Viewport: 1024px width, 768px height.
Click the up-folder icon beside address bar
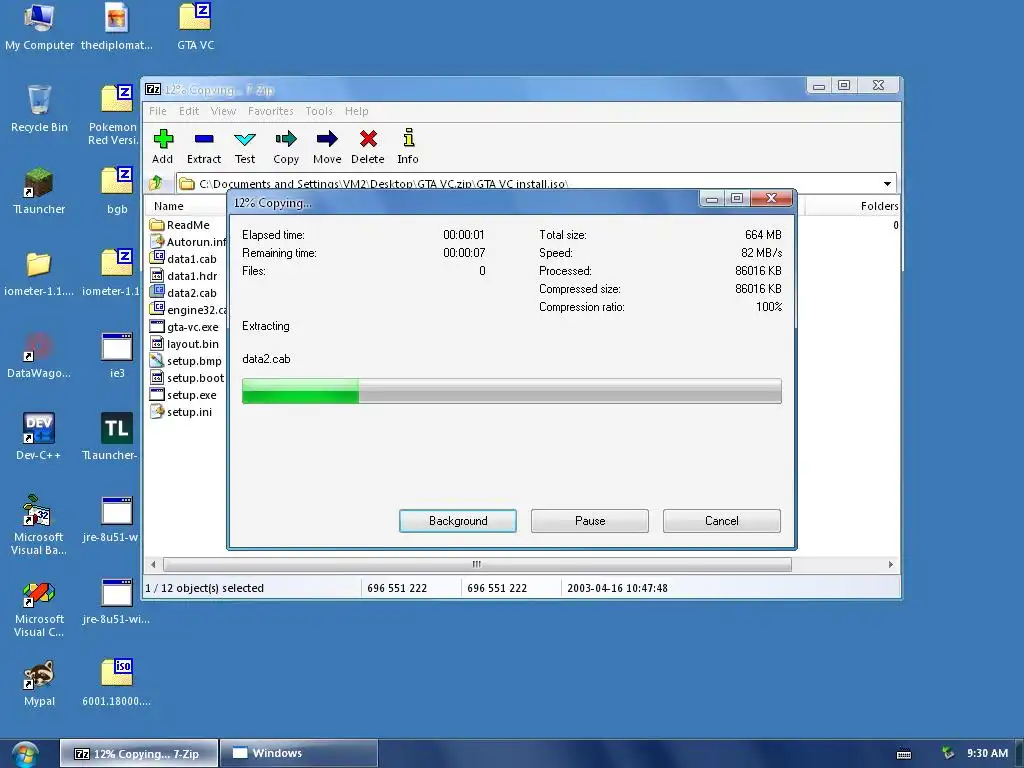coord(156,184)
